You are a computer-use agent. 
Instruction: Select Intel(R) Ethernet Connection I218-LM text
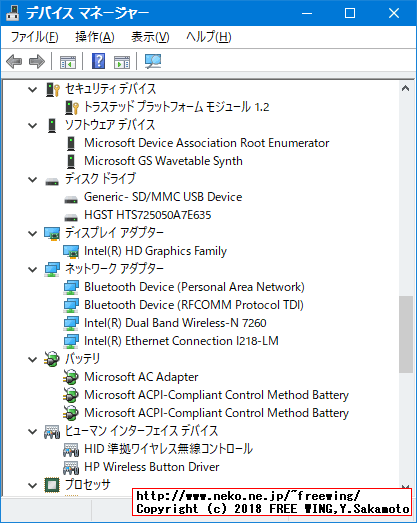[181, 341]
